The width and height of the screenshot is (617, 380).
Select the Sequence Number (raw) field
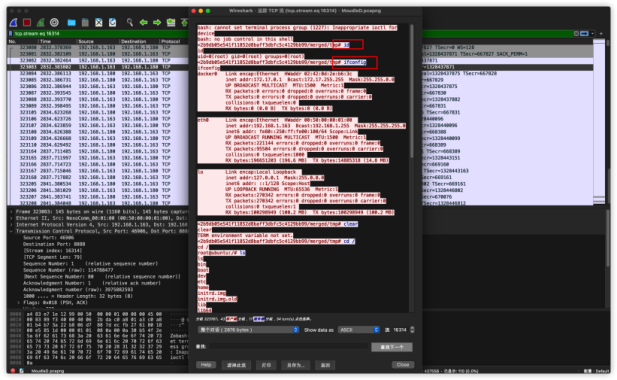pos(68,270)
